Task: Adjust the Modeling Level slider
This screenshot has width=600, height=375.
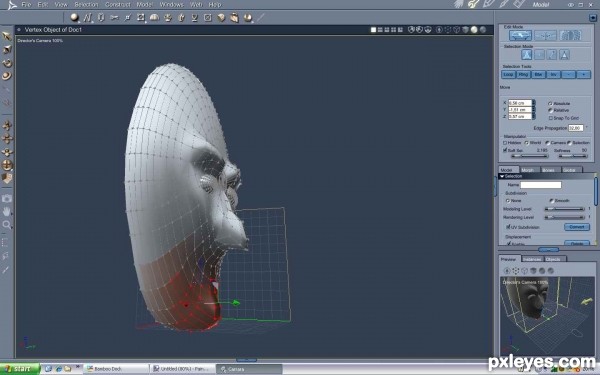Action: coord(564,209)
